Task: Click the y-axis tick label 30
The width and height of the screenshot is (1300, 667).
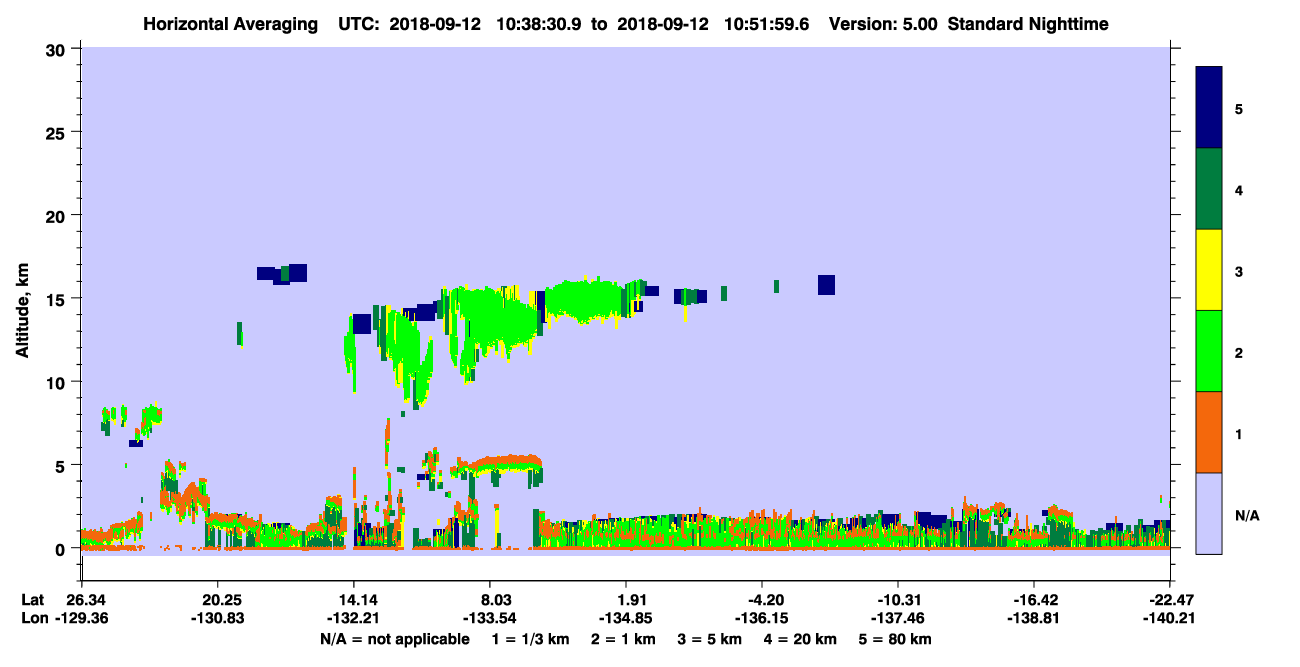Action: tap(56, 49)
